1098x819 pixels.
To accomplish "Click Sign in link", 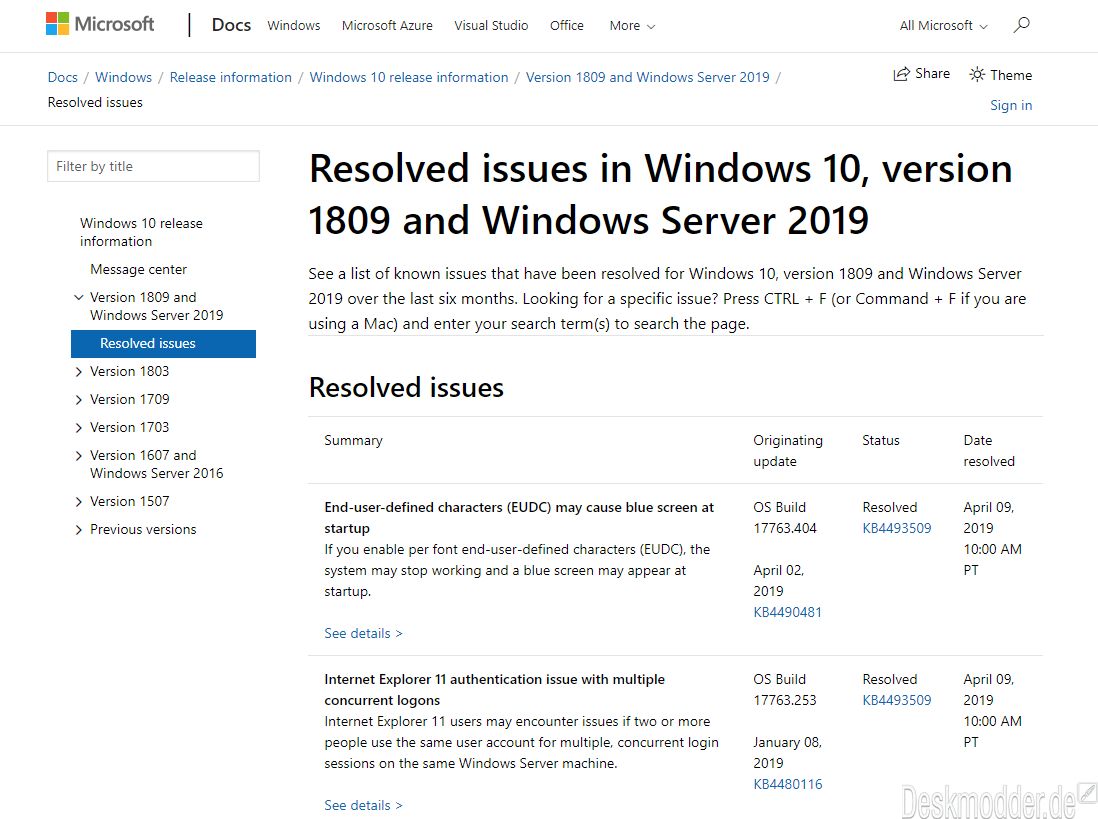I will [x=1010, y=105].
